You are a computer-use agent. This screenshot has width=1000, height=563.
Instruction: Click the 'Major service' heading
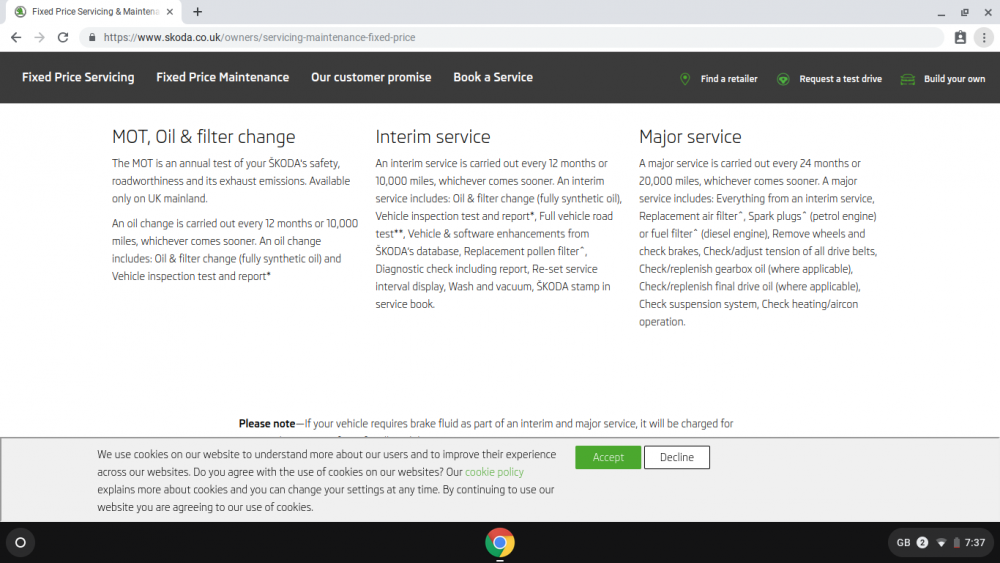coord(690,136)
